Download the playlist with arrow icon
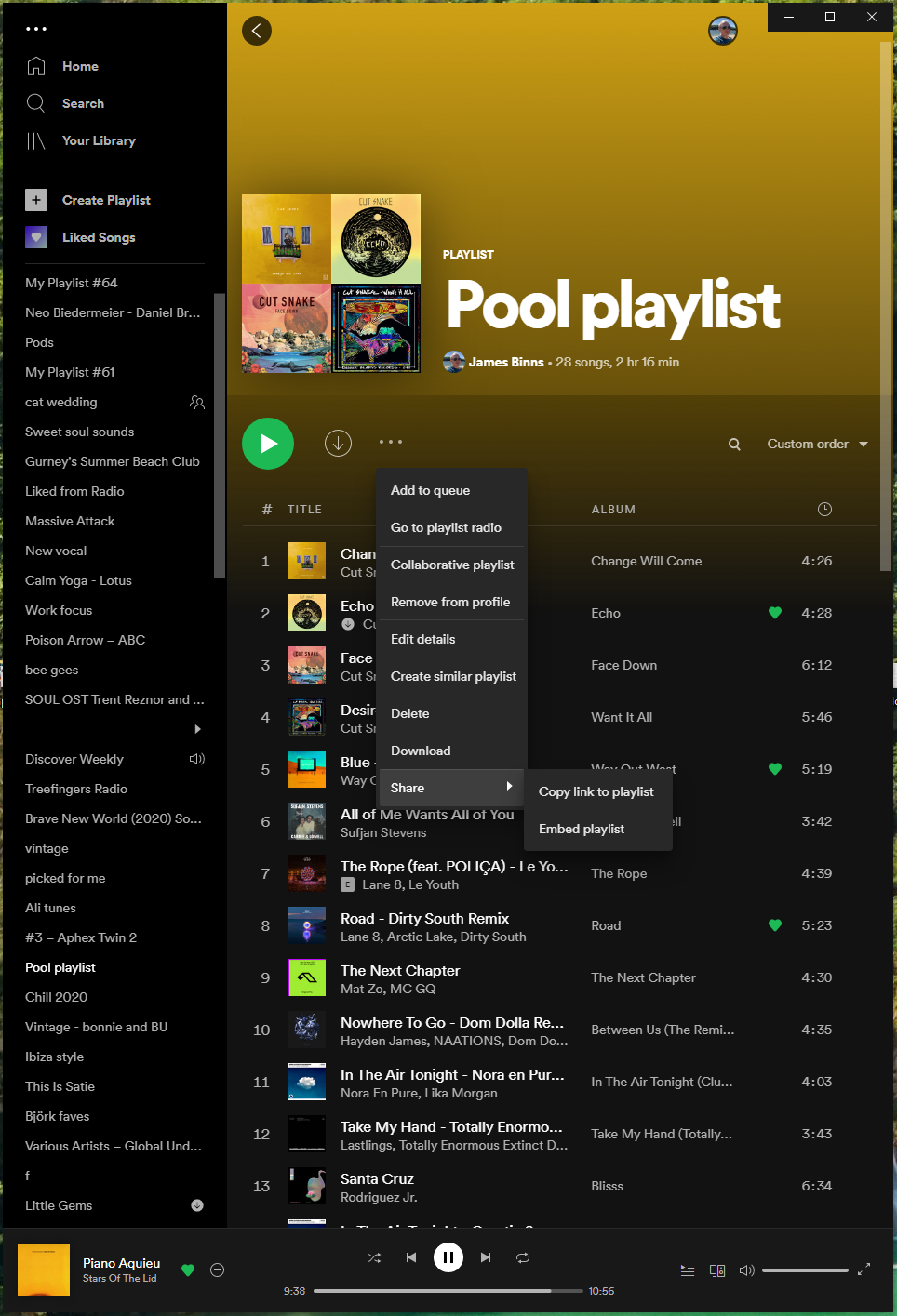Screen dimensions: 897x1316 pyautogui.click(x=338, y=444)
